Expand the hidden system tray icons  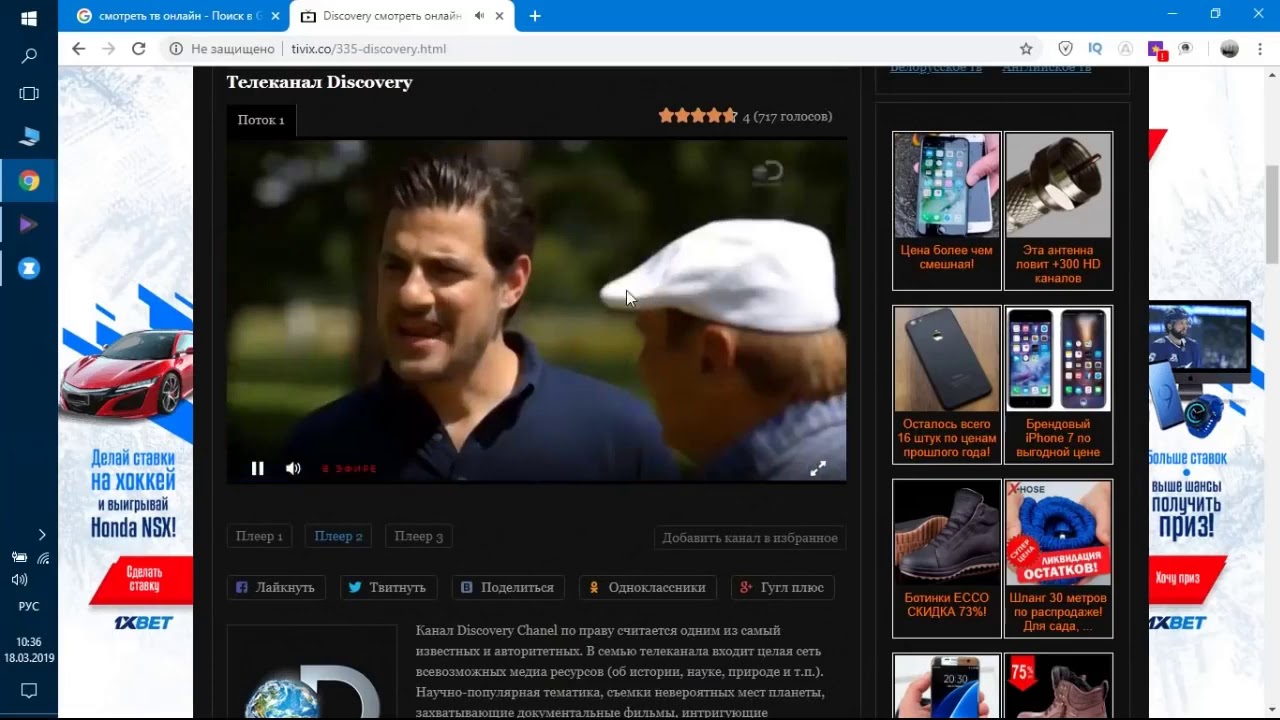coord(41,535)
